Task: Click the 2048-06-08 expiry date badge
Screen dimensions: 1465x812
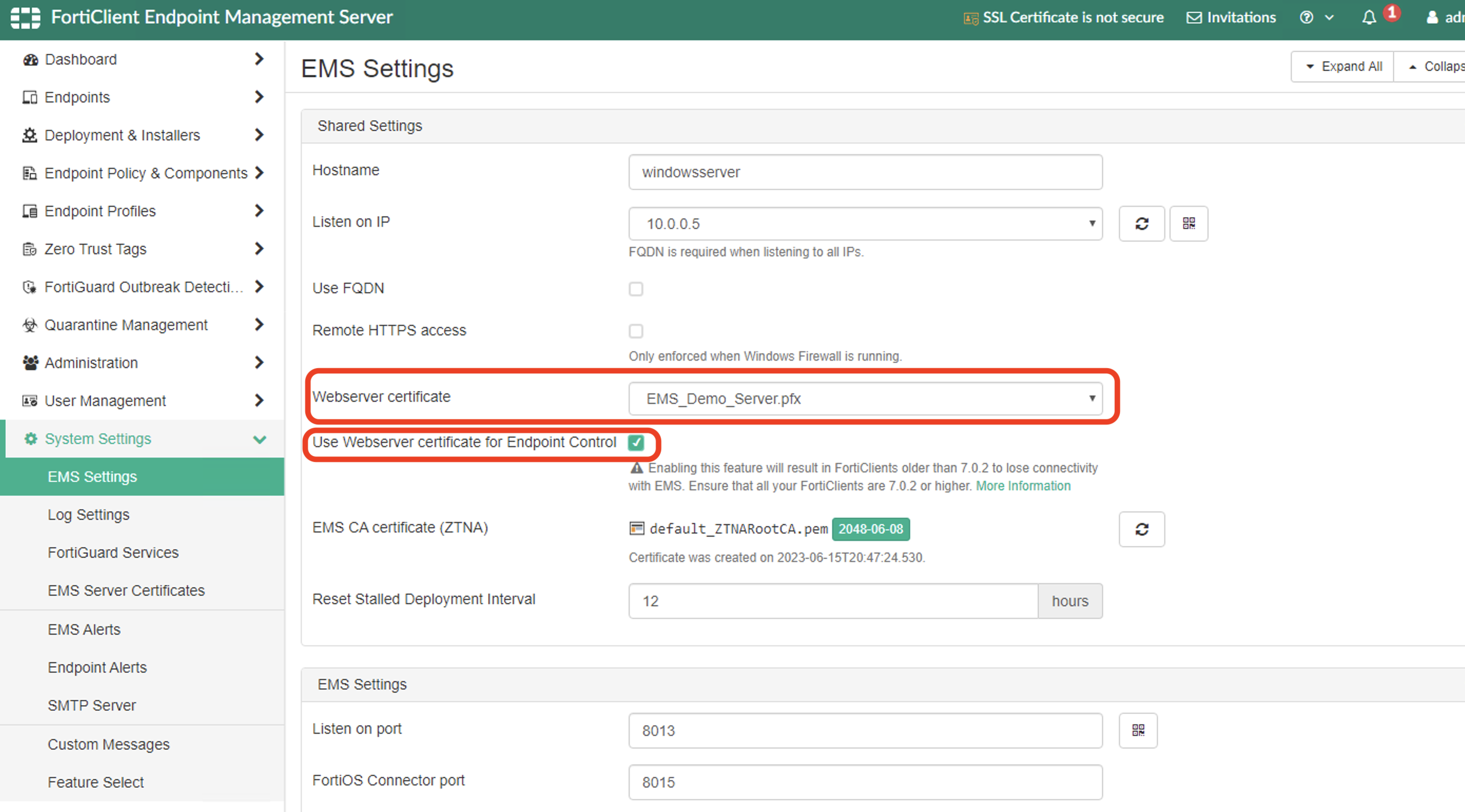Action: click(870, 529)
